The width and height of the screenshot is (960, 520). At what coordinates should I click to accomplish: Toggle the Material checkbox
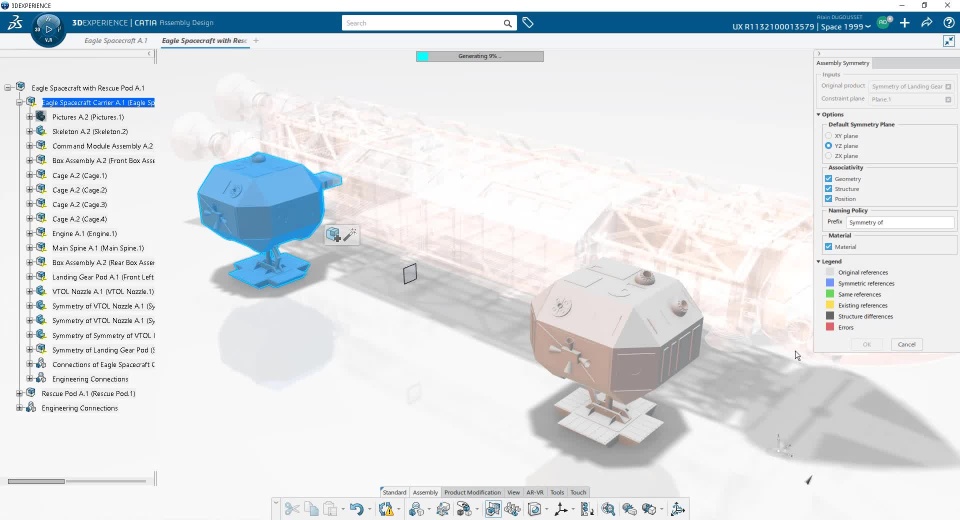[x=828, y=247]
